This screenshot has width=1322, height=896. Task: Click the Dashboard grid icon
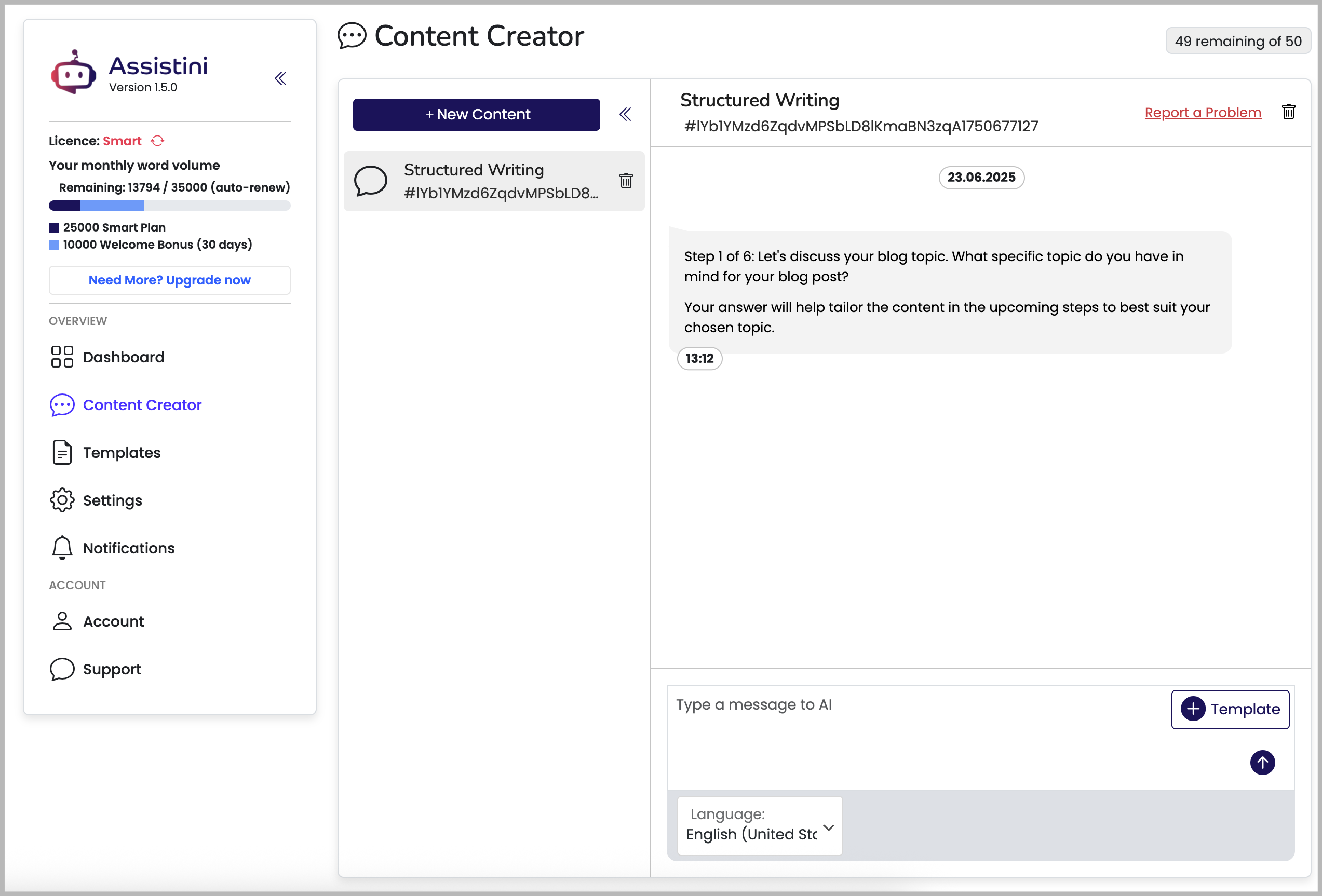(x=62, y=357)
